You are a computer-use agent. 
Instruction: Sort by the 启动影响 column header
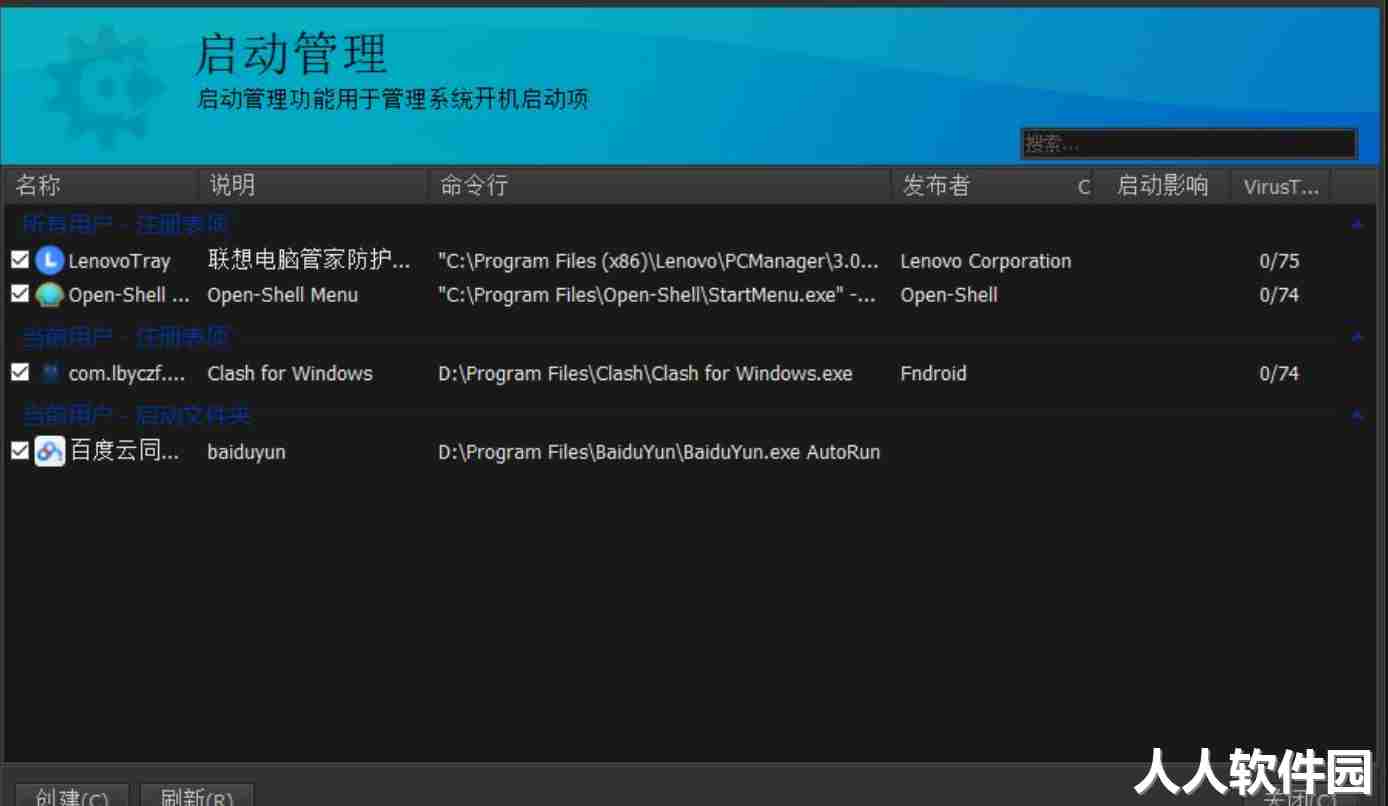pyautogui.click(x=1162, y=186)
